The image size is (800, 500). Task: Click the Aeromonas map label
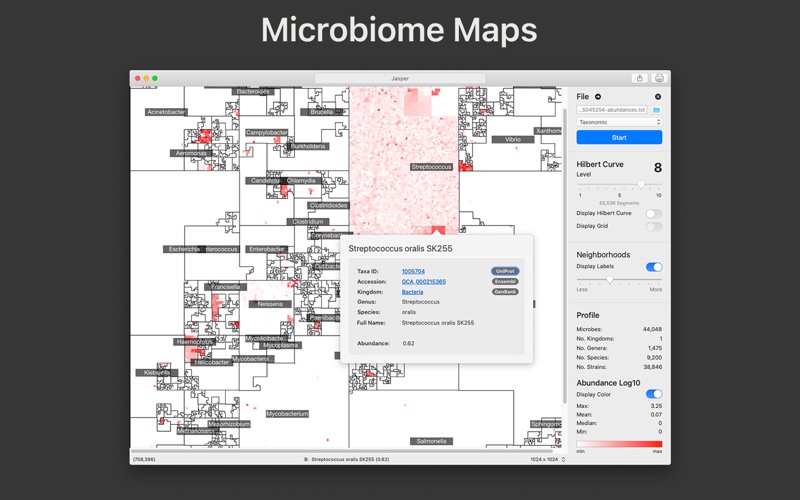[191, 153]
